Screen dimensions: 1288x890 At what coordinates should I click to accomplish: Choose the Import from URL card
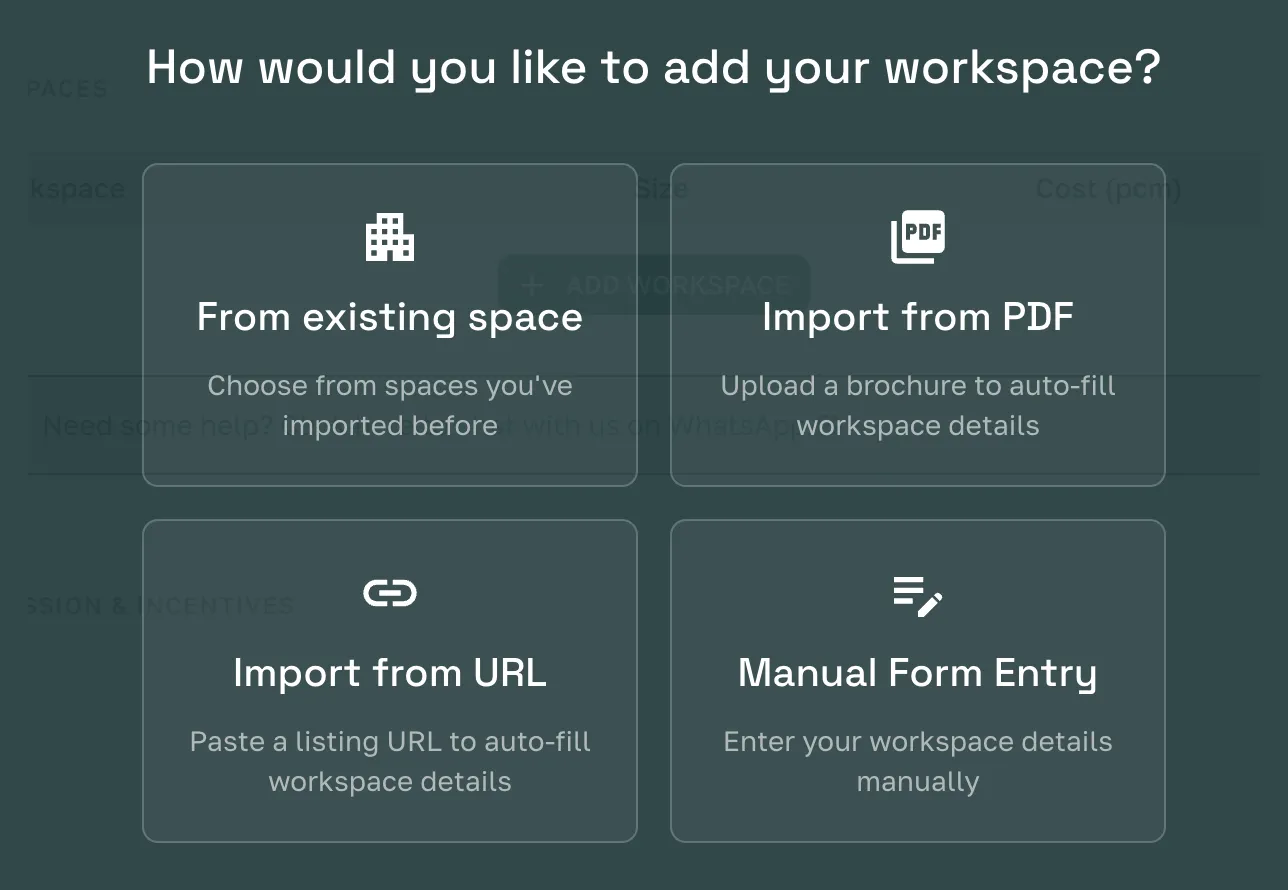tap(390, 680)
